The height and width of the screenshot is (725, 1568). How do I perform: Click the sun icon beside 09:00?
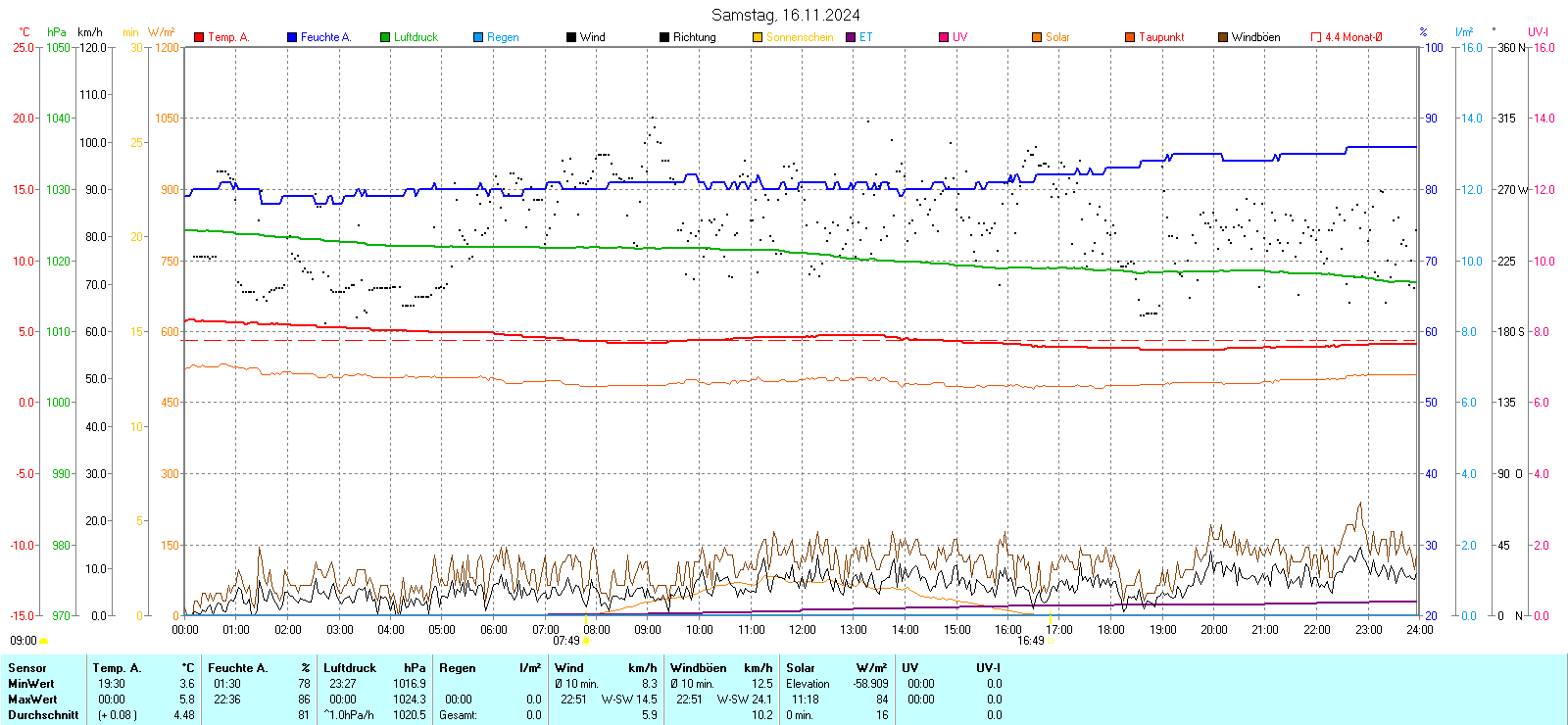(44, 641)
